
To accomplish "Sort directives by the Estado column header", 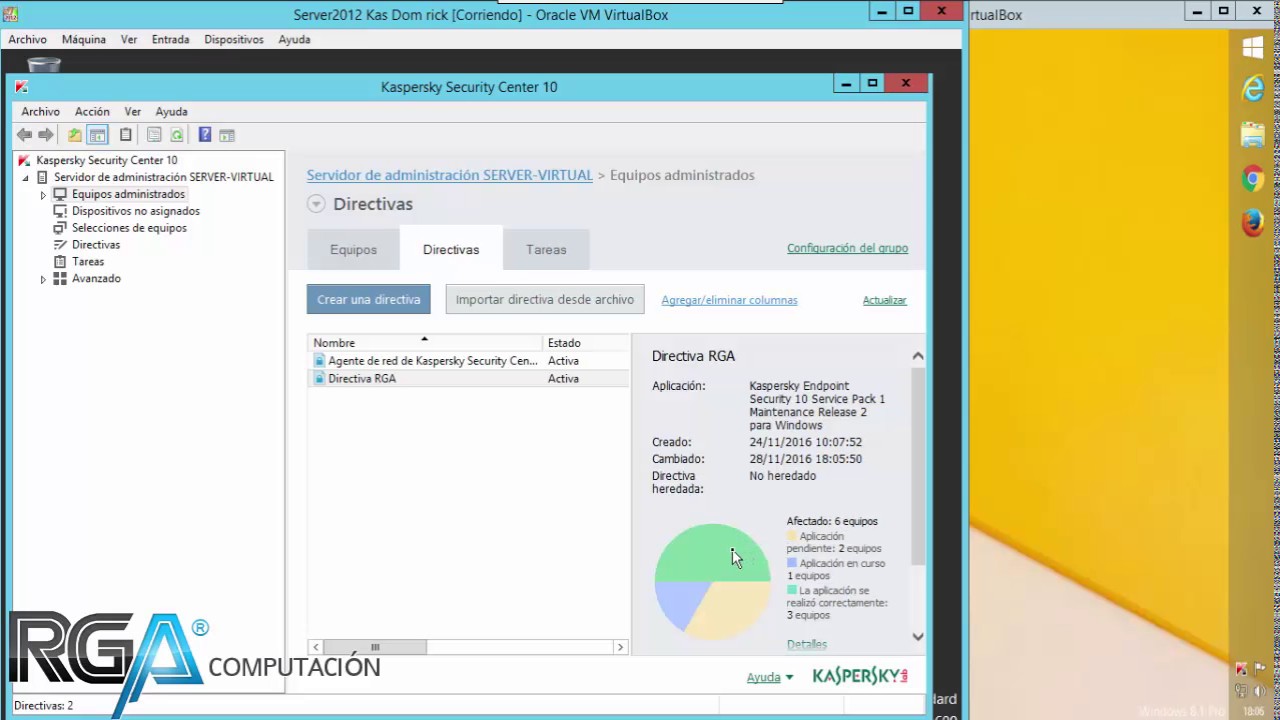I will coord(587,343).
